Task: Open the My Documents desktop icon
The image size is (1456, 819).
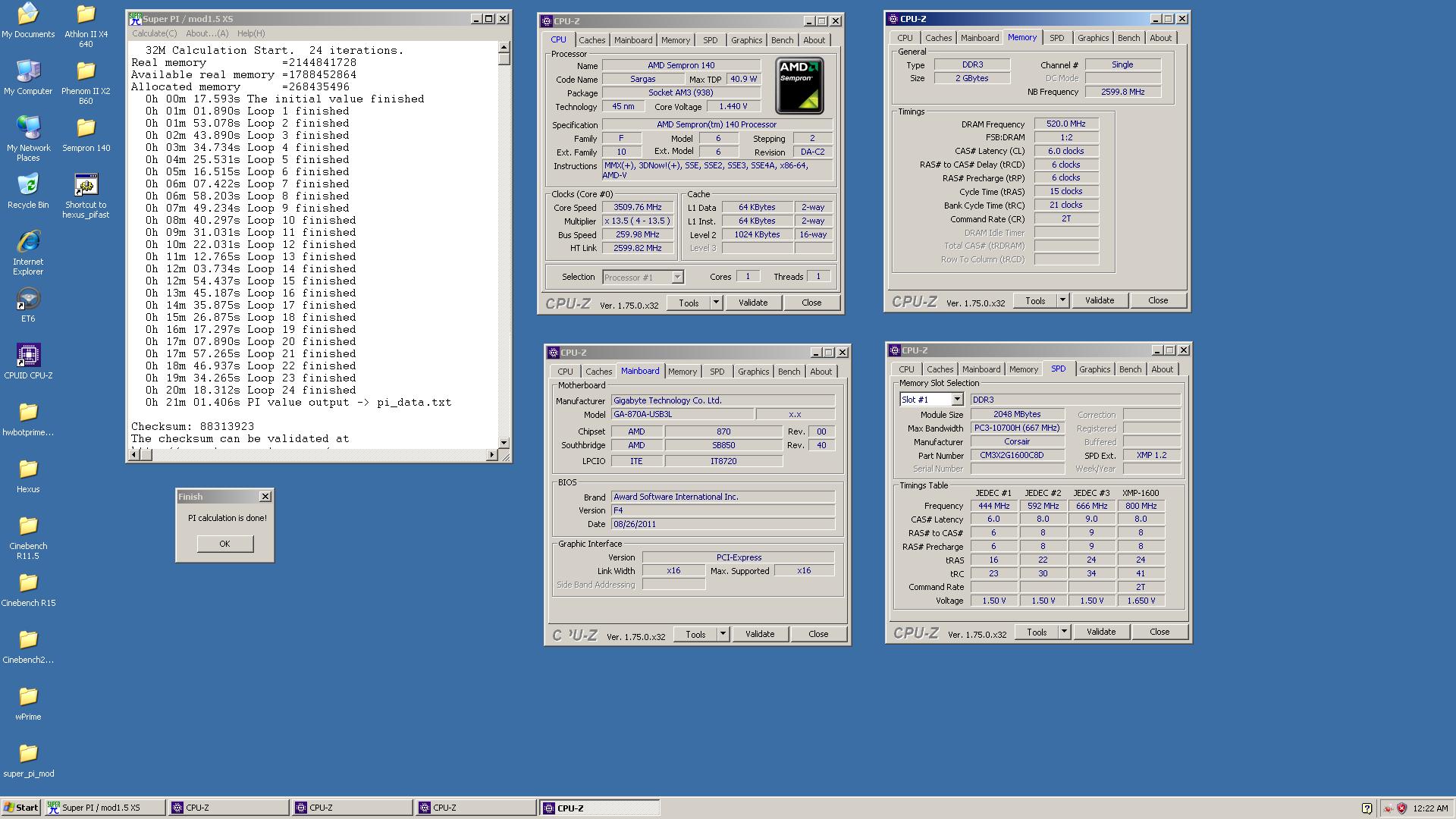Action: click(28, 21)
